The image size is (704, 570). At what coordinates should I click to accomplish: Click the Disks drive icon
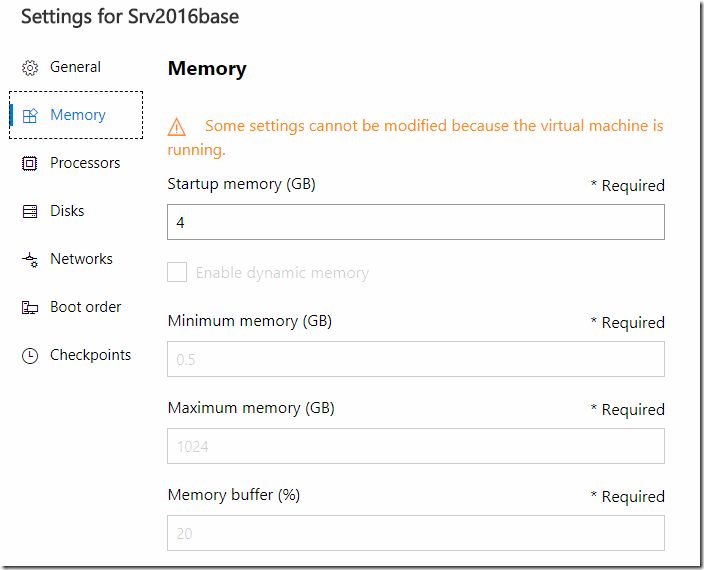[30, 212]
